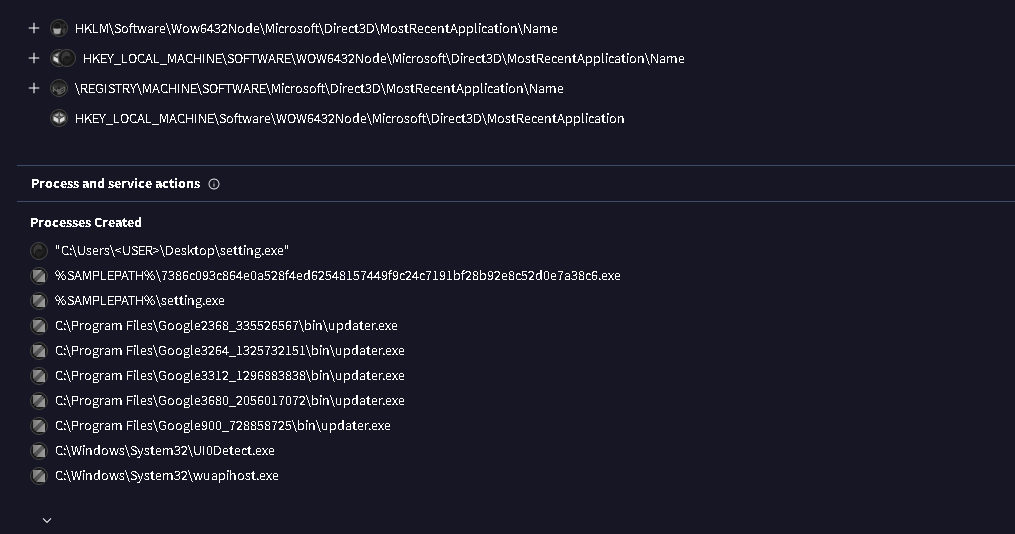Click sandbox icon beside Desktop\setting.exe process

[39, 250]
